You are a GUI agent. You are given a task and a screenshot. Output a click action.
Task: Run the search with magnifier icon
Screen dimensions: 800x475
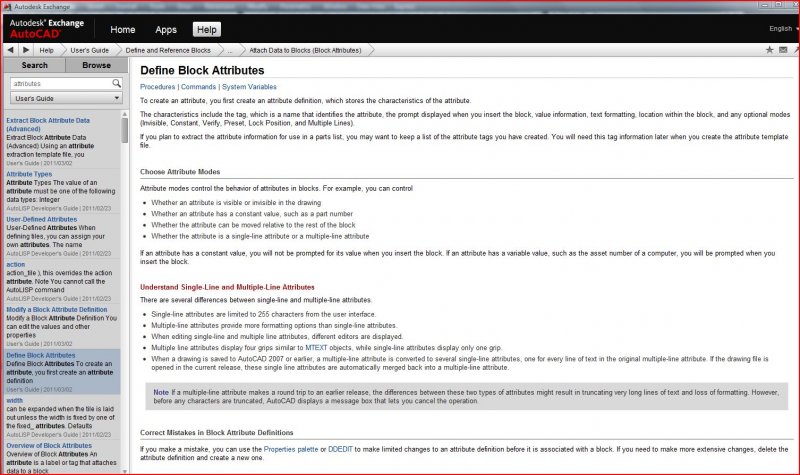click(x=116, y=83)
